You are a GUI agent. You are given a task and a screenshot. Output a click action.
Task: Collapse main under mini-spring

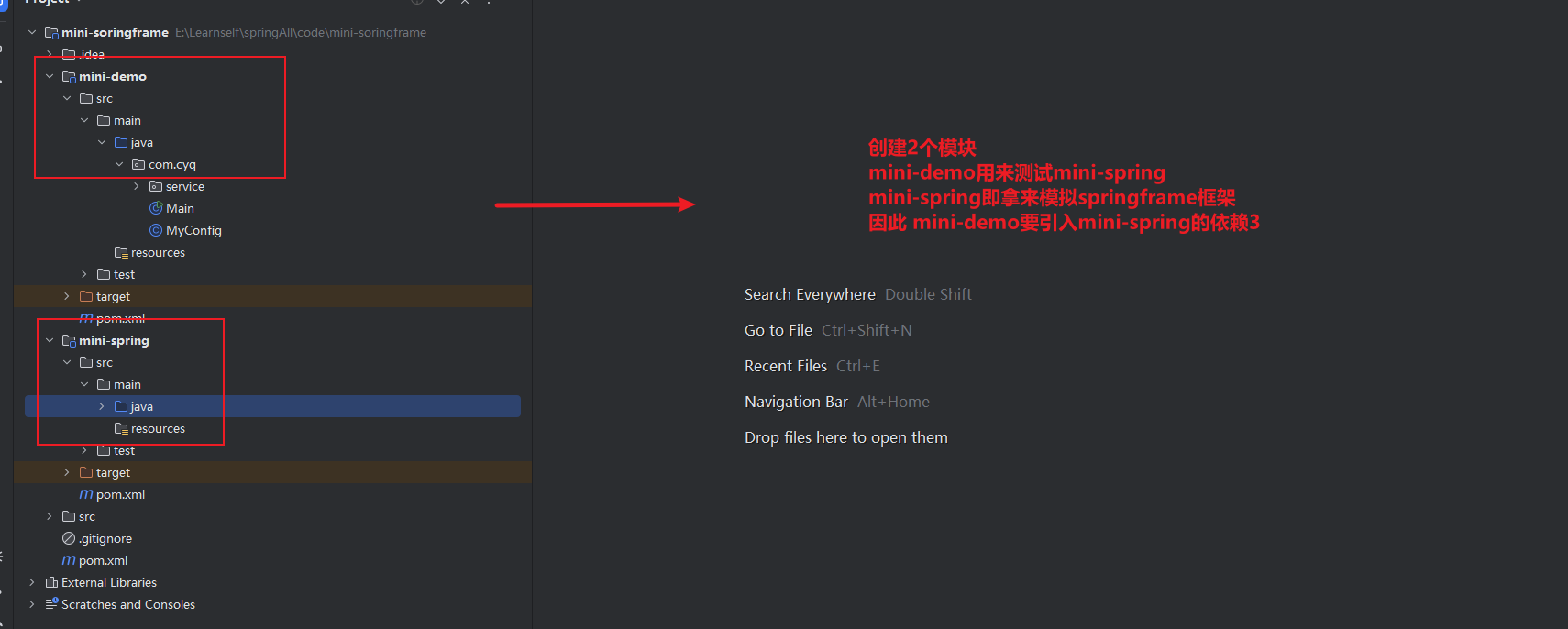coord(84,384)
